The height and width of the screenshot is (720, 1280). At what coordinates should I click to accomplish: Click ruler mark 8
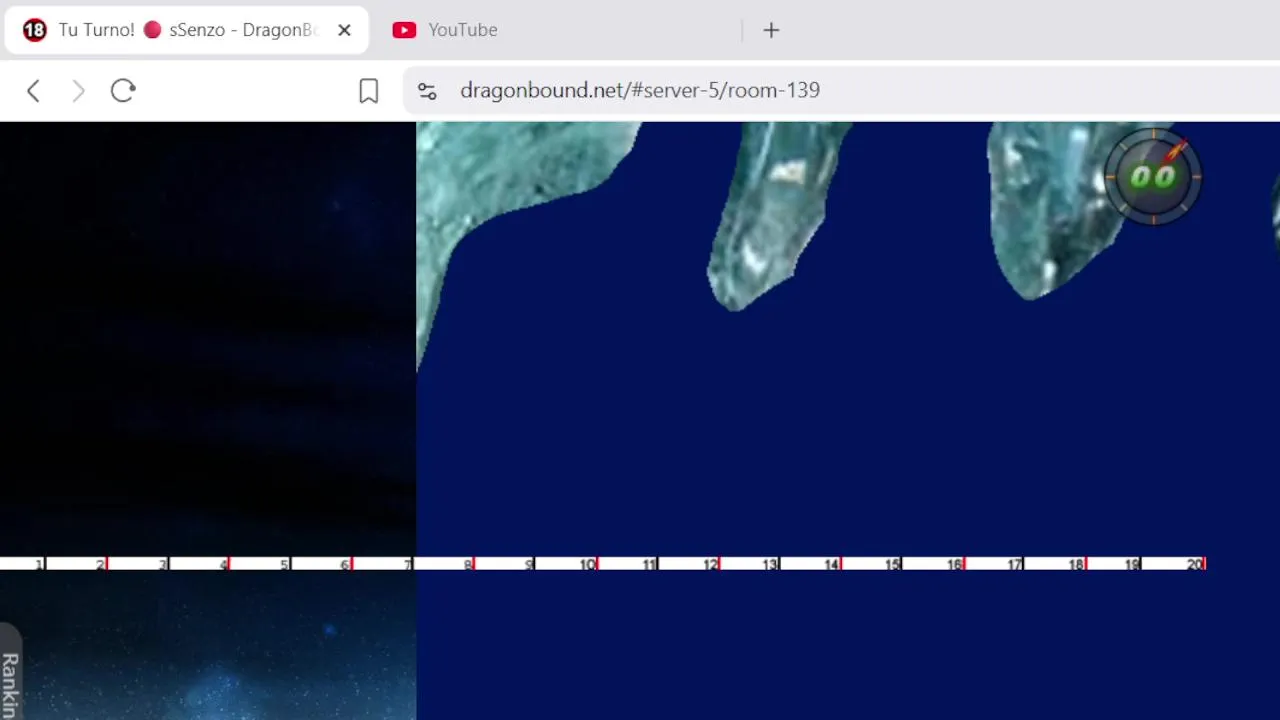(467, 564)
